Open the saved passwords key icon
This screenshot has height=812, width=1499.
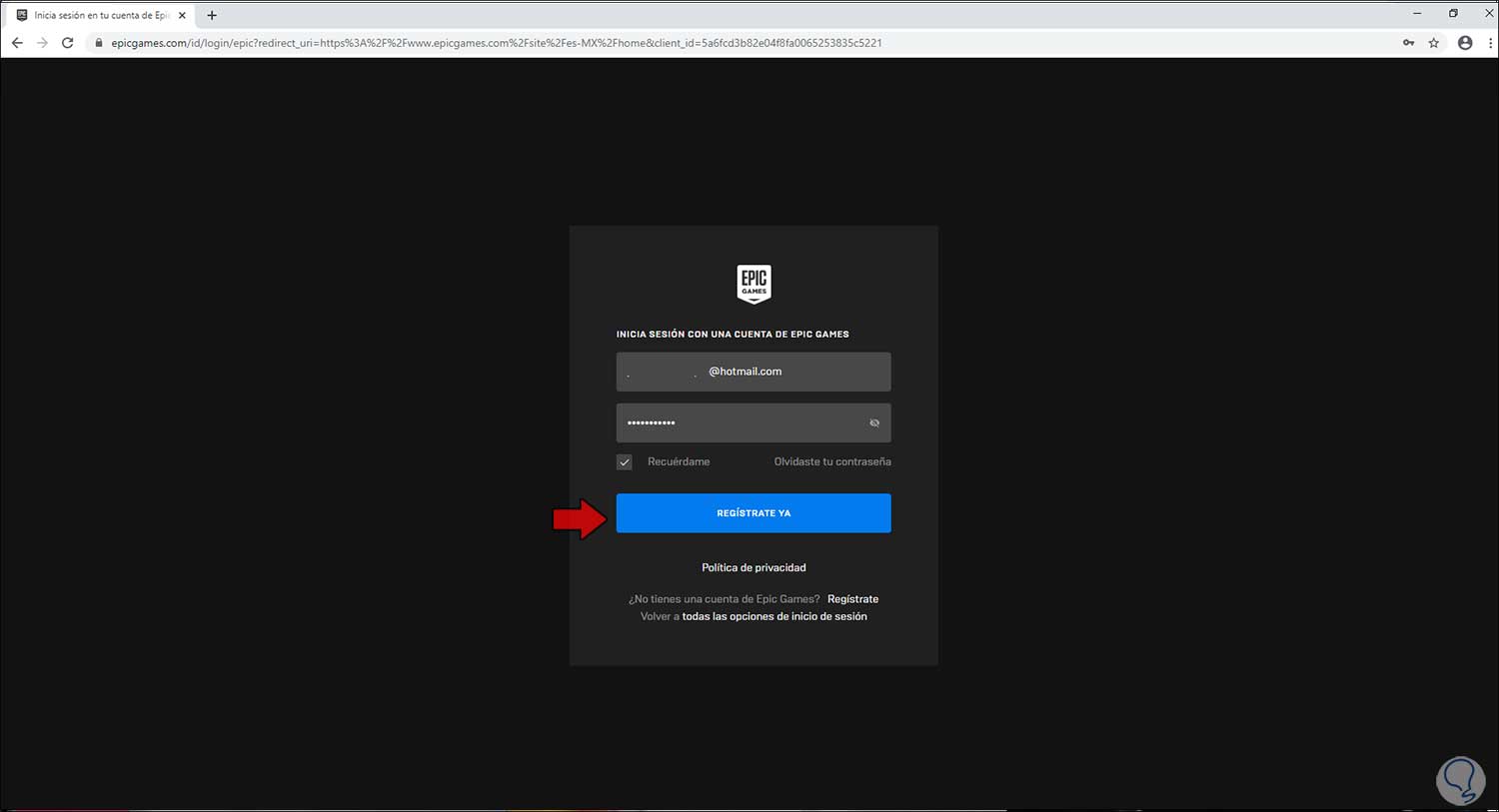point(1408,43)
